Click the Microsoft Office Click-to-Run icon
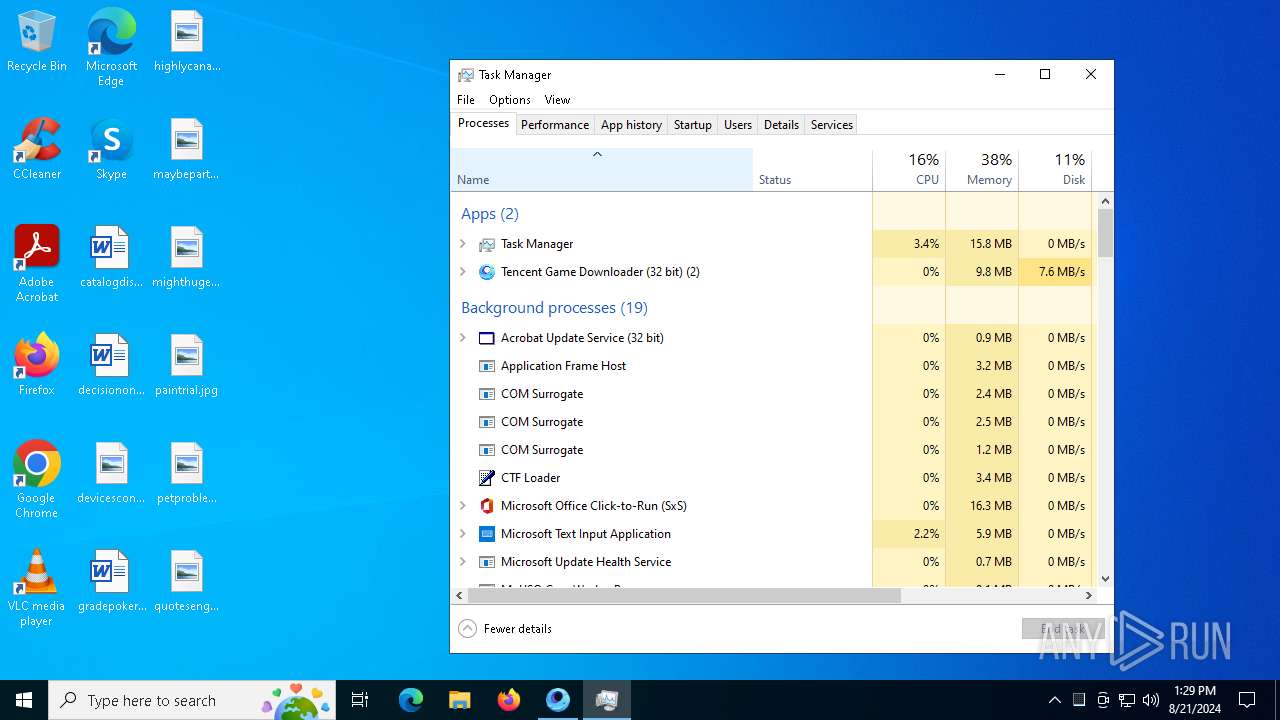This screenshot has height=720, width=1280. pos(487,506)
